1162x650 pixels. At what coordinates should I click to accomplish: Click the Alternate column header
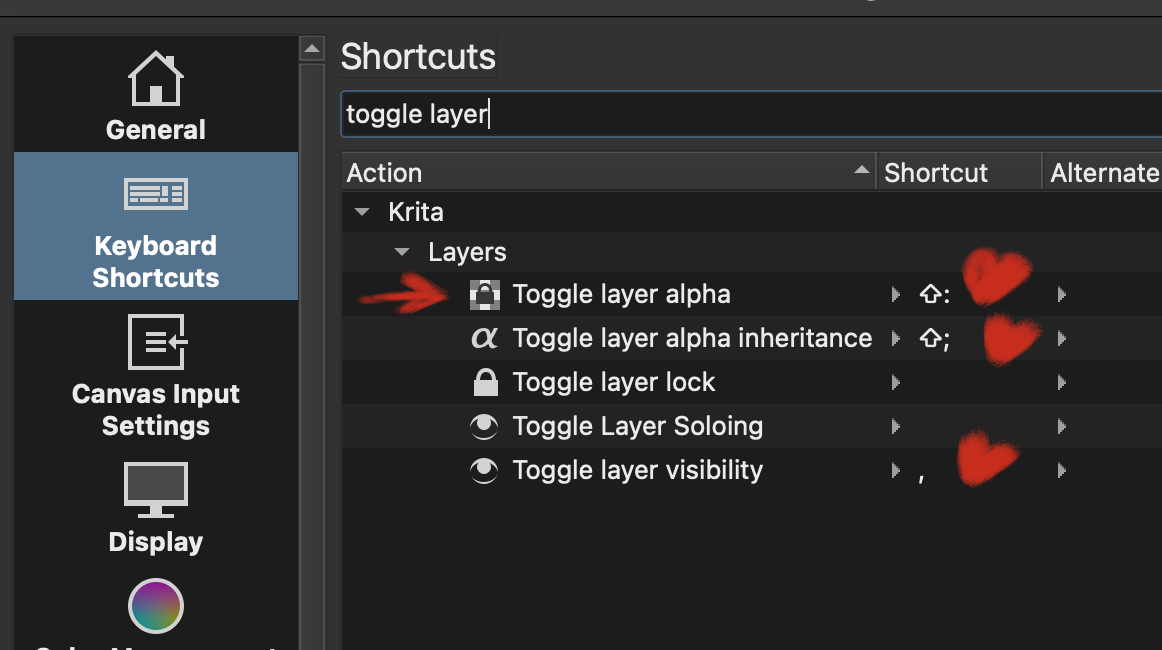(1103, 173)
